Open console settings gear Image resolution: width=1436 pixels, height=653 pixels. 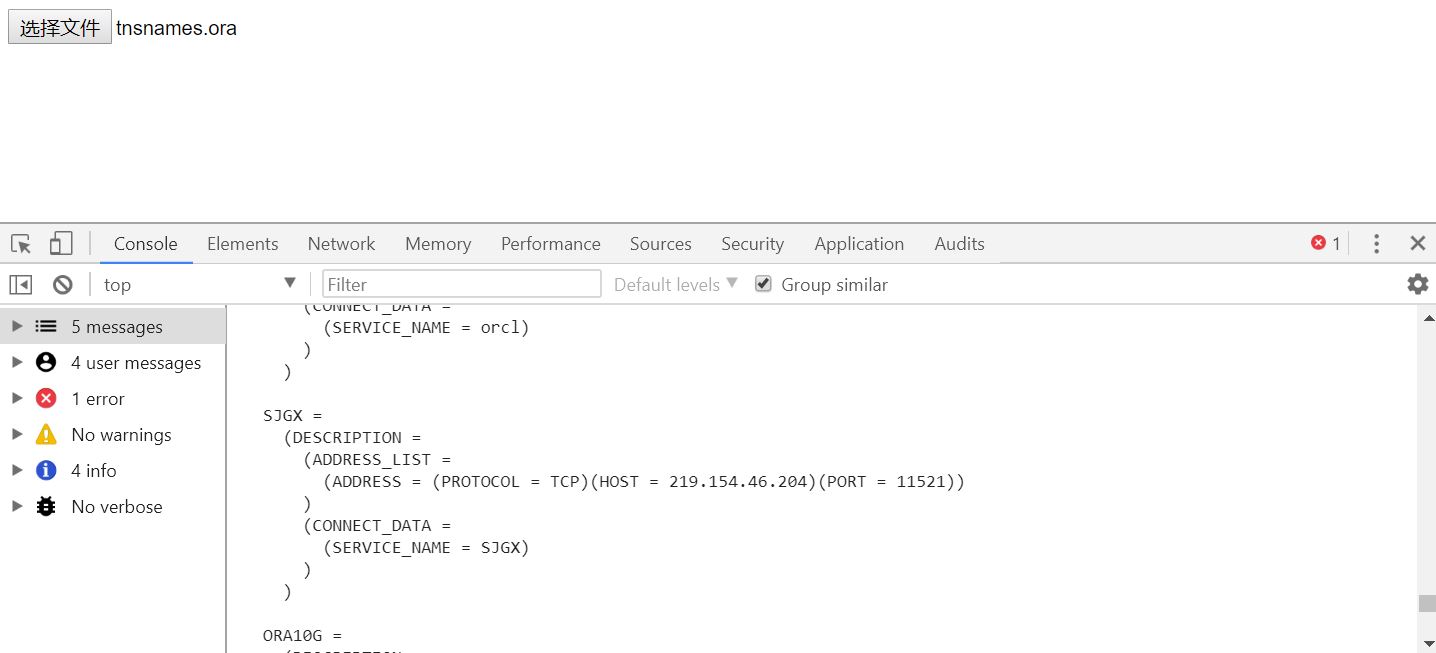point(1417,284)
